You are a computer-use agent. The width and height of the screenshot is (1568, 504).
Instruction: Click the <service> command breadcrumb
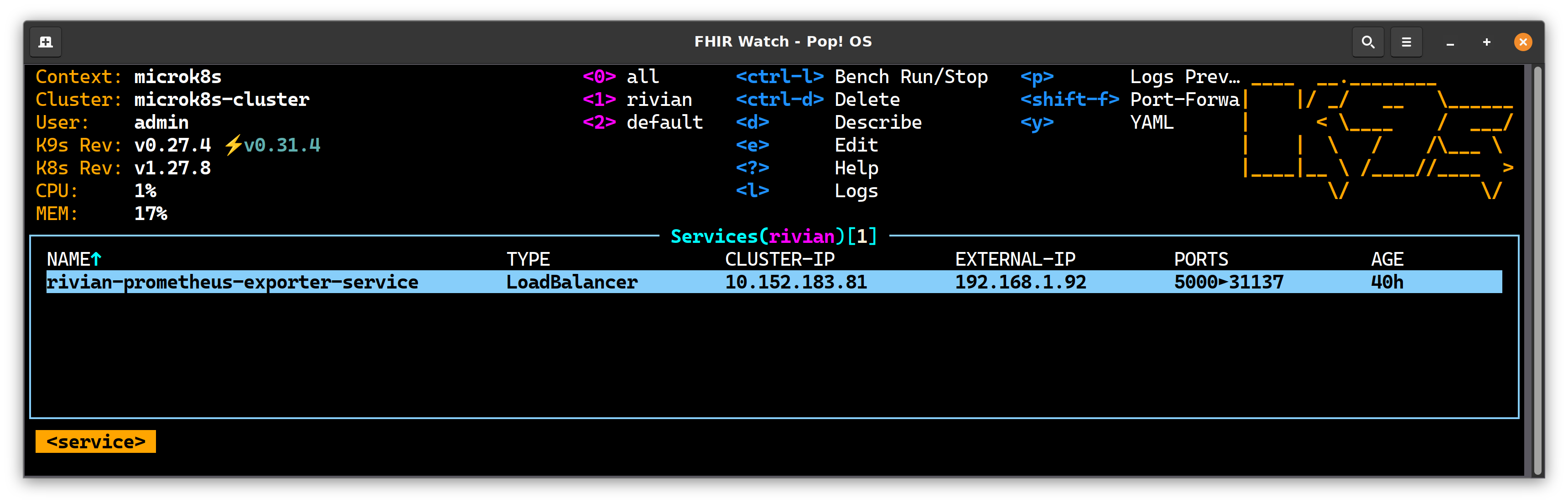(x=96, y=442)
